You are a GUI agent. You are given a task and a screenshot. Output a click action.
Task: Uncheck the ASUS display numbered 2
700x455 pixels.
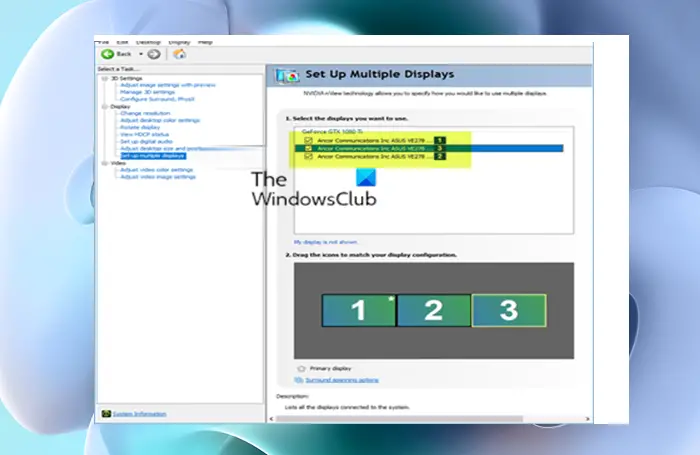(x=308, y=156)
